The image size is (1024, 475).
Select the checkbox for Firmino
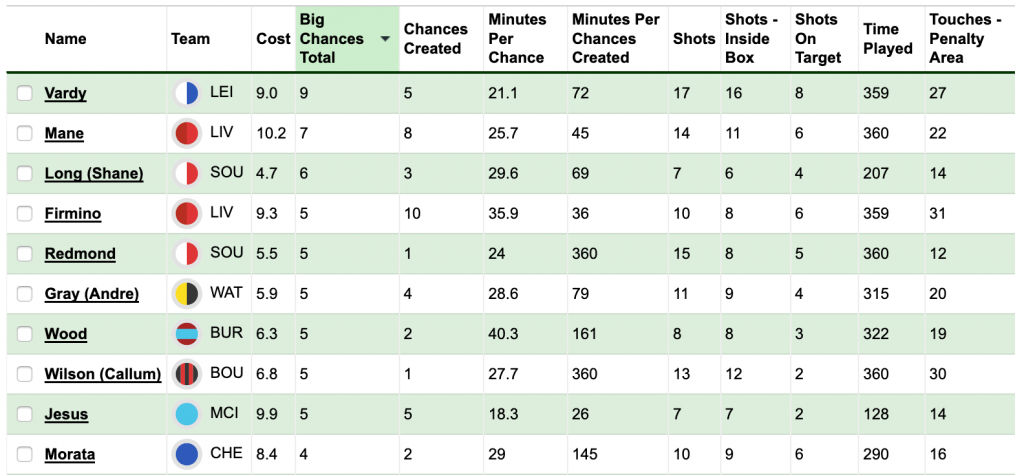(25, 214)
